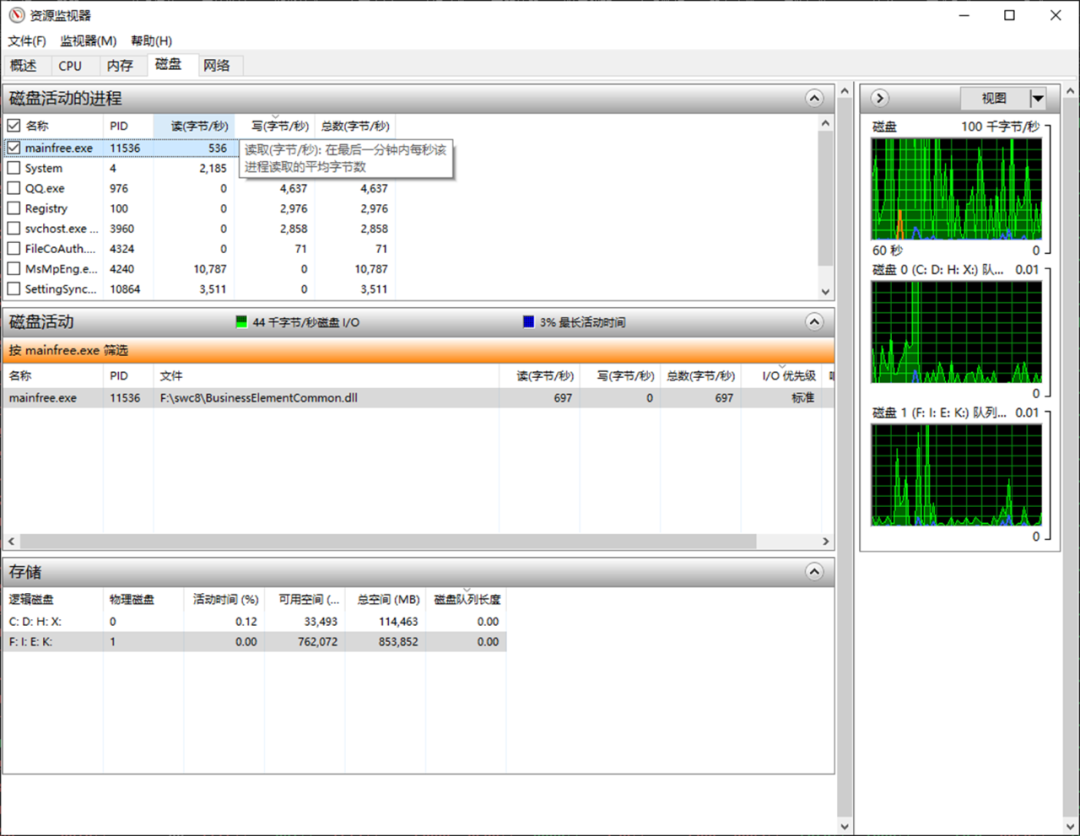Check the QQ.exe process checkbox

14,188
